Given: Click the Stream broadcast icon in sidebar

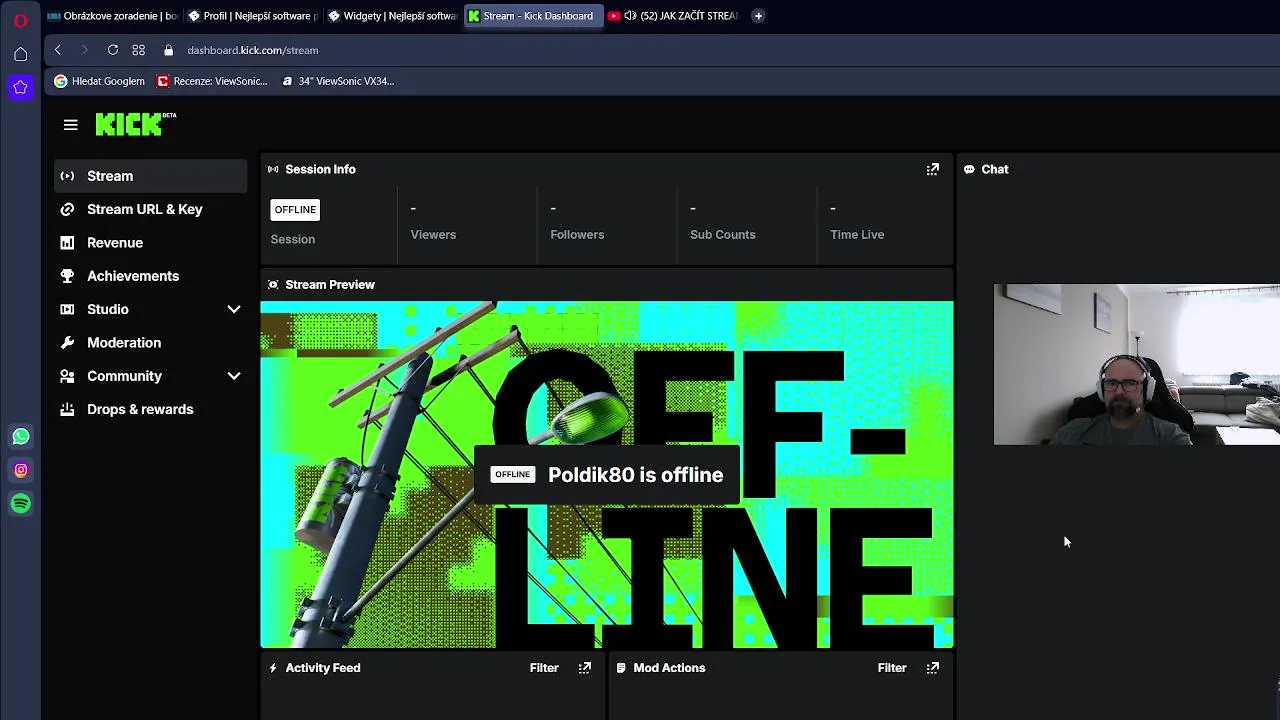Looking at the screenshot, I should pyautogui.click(x=67, y=176).
